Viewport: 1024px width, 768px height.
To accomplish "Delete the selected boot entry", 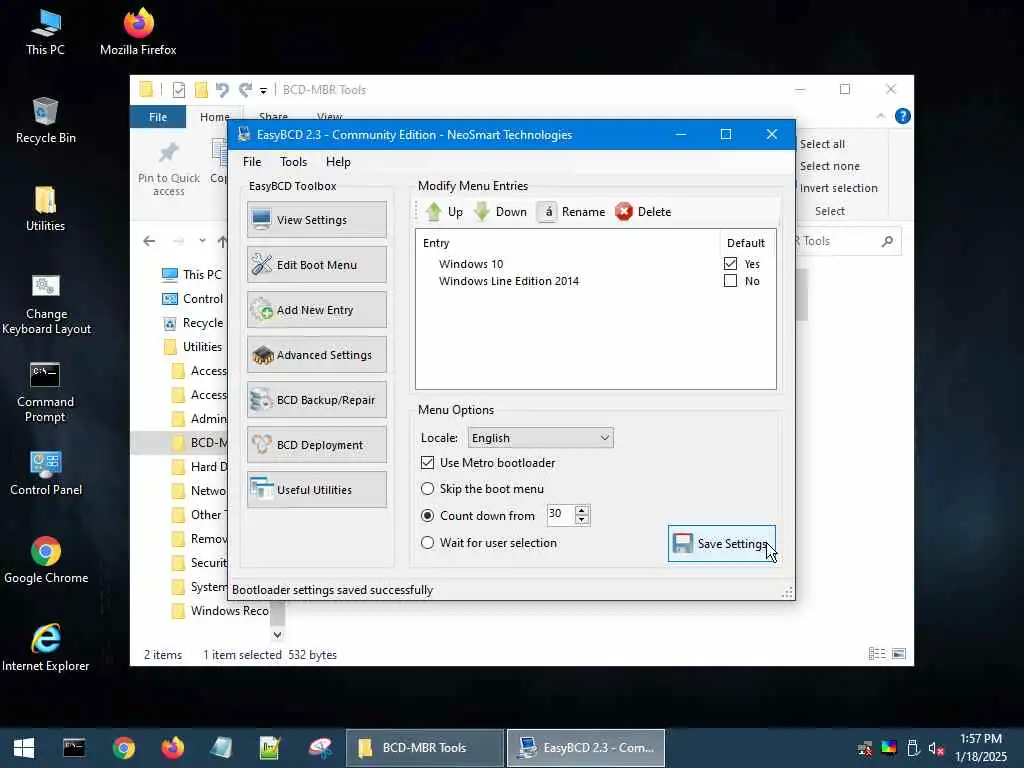I will click(x=643, y=212).
